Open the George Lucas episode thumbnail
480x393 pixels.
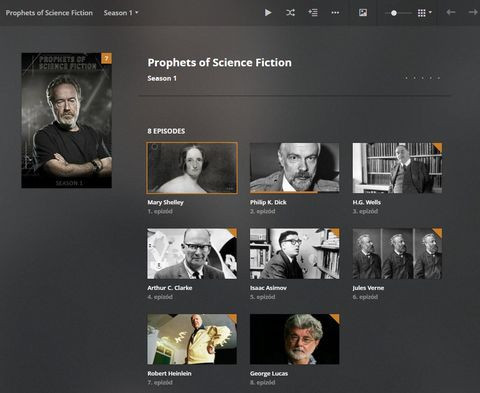pyautogui.click(x=295, y=339)
